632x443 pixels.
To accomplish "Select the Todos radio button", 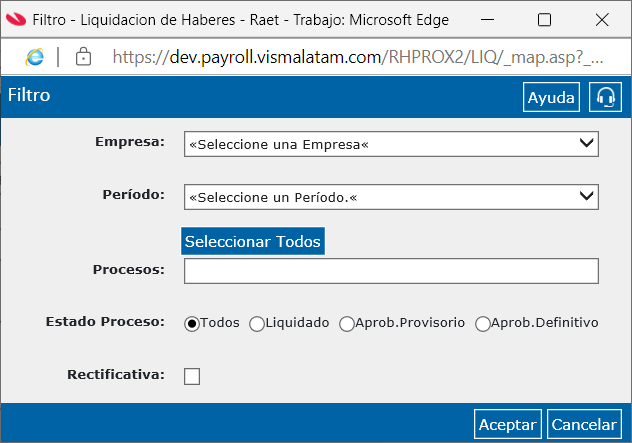I will [192, 324].
